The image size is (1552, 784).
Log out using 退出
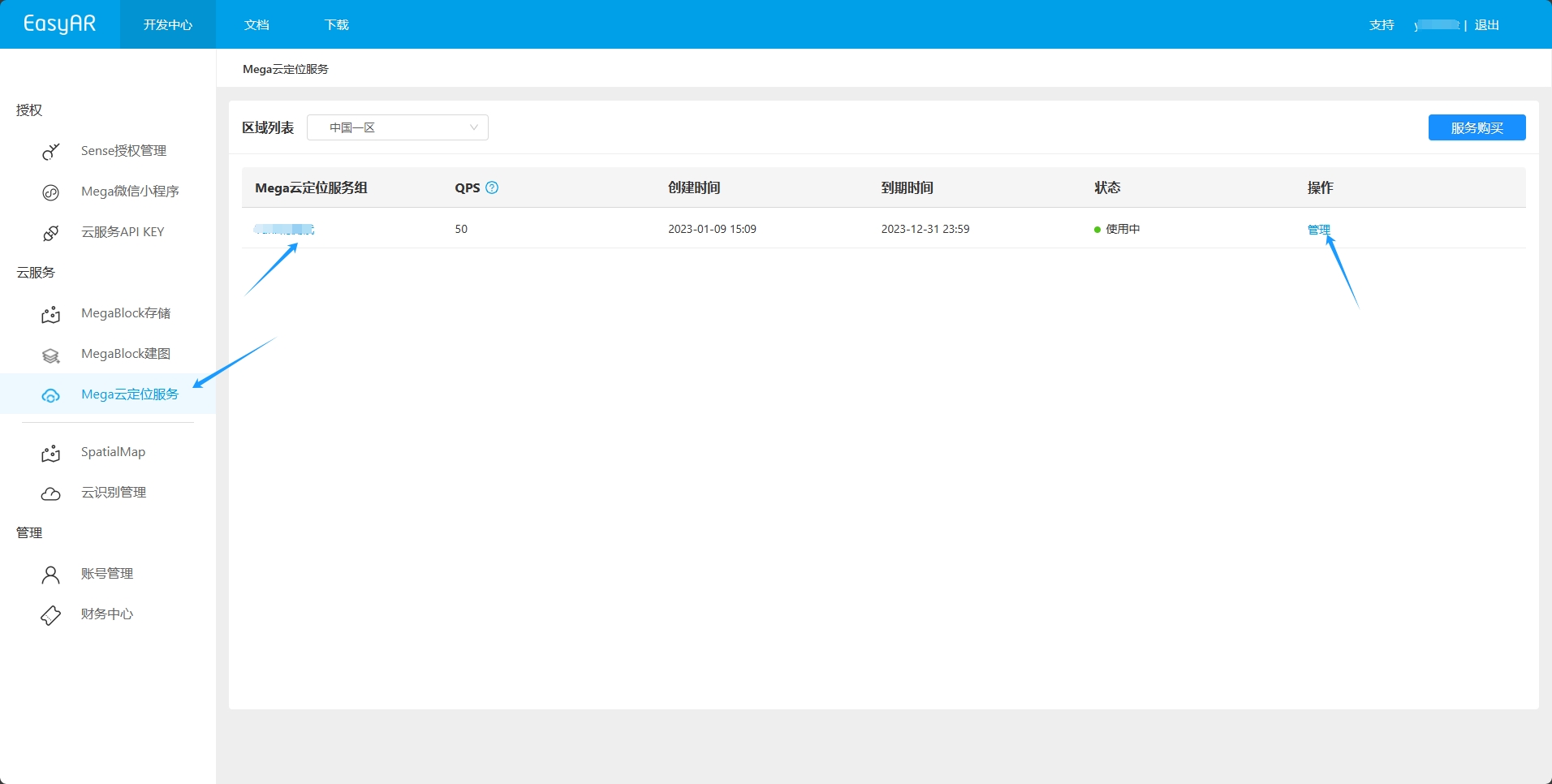[1486, 25]
